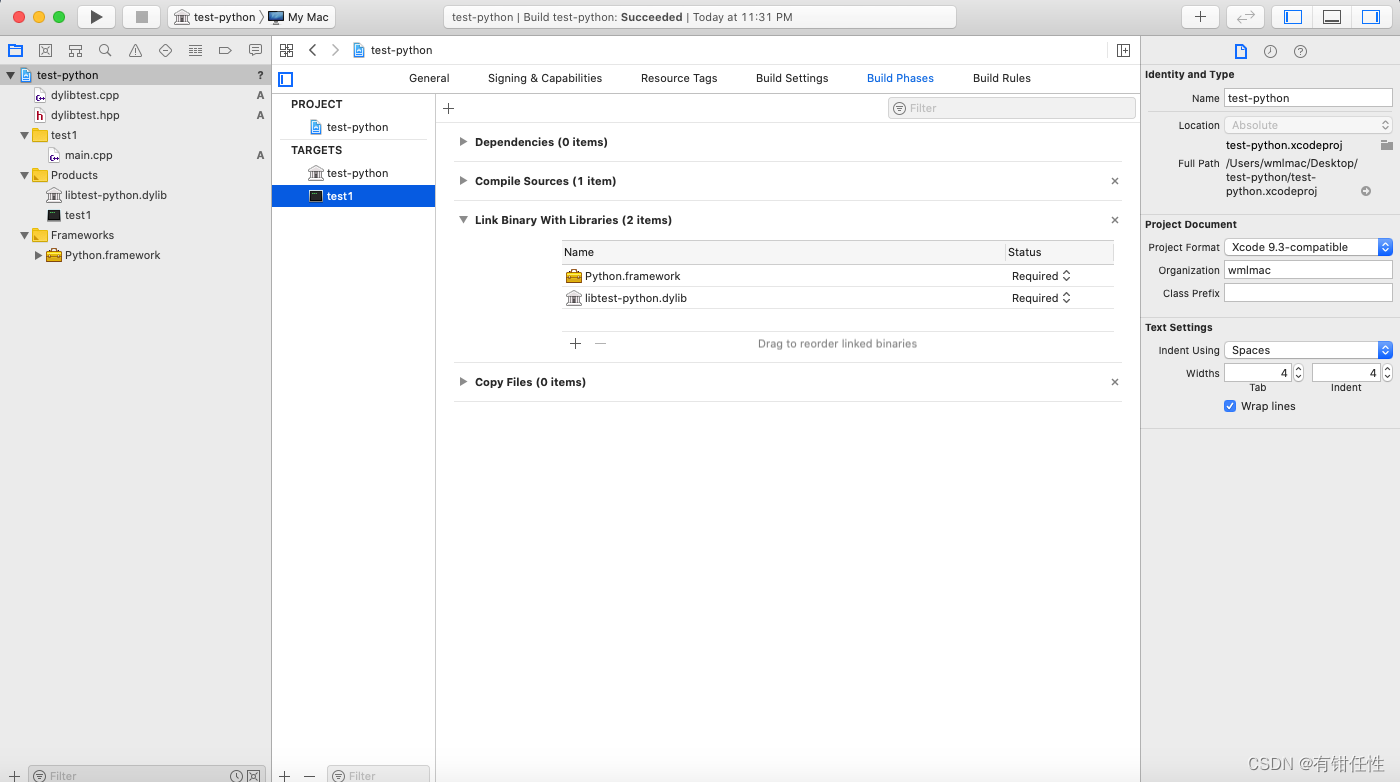This screenshot has width=1400, height=782.
Task: Go forward with the right chevron
Action: point(335,50)
